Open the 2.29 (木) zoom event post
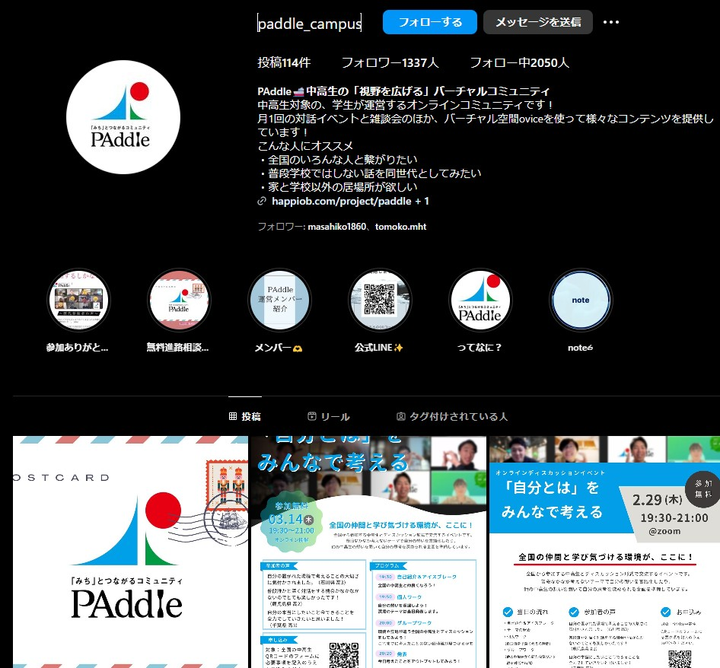 click(x=604, y=552)
